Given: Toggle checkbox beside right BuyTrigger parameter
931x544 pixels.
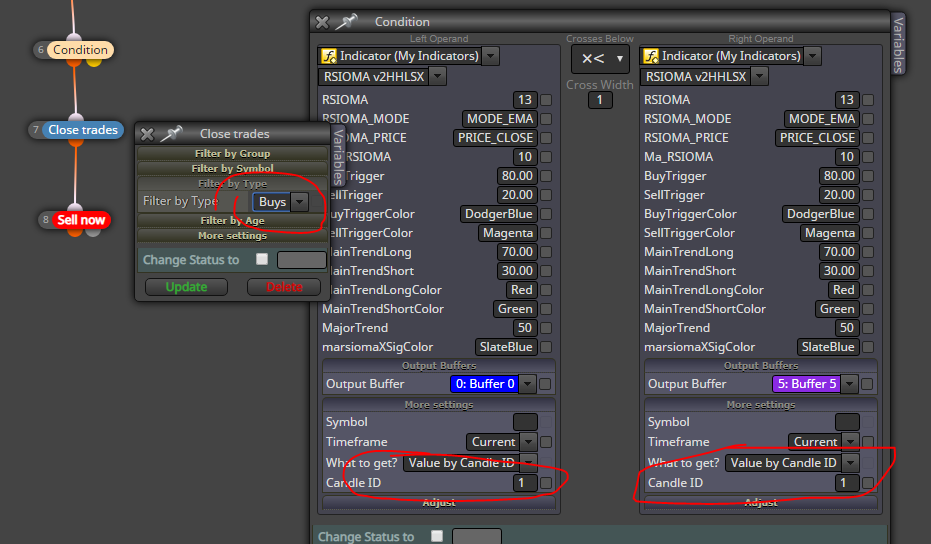Looking at the screenshot, I should (867, 176).
